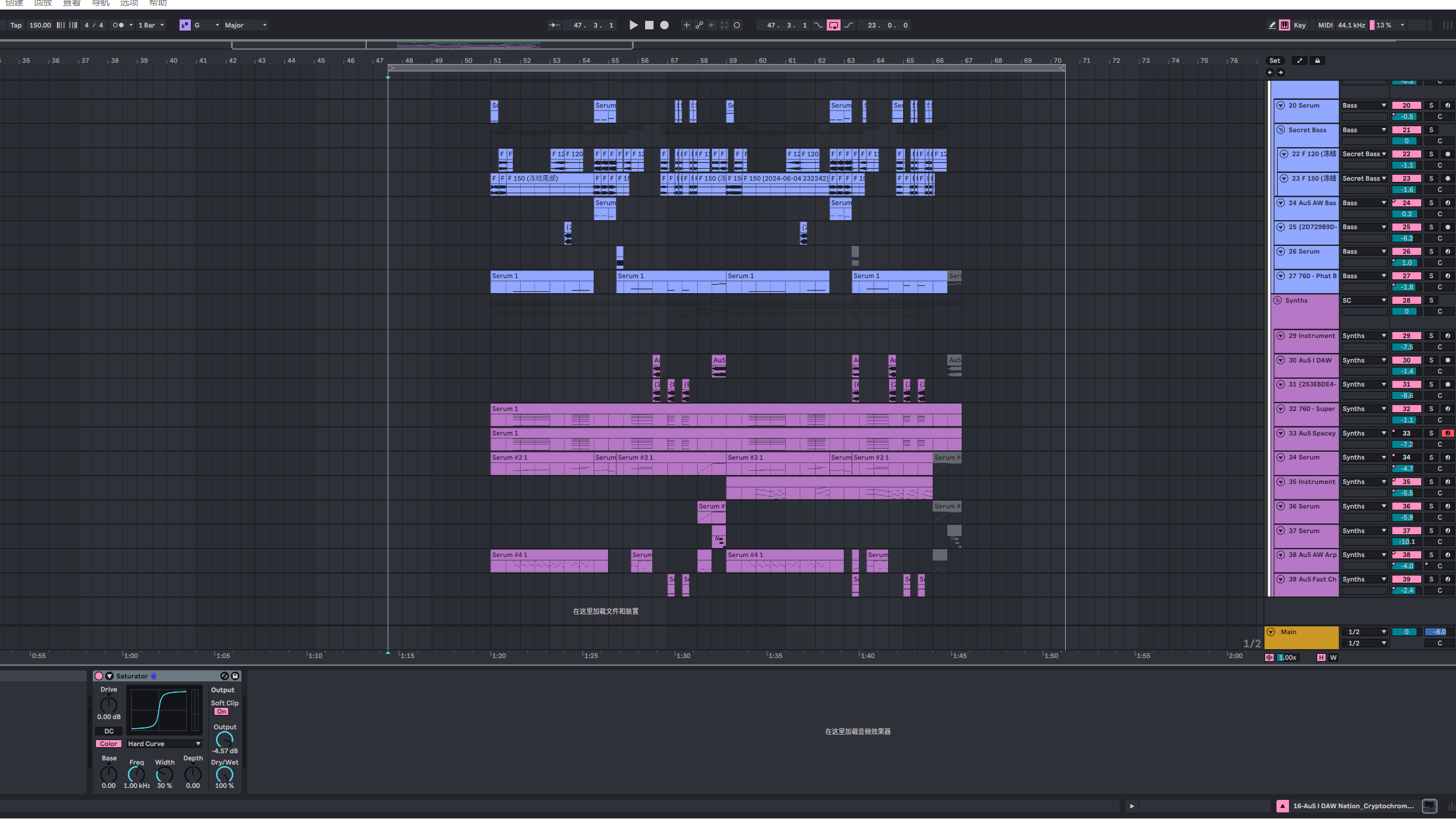Toggle the computer MIDI keyboard icon
The height and width of the screenshot is (819, 1456).
(x=1284, y=25)
